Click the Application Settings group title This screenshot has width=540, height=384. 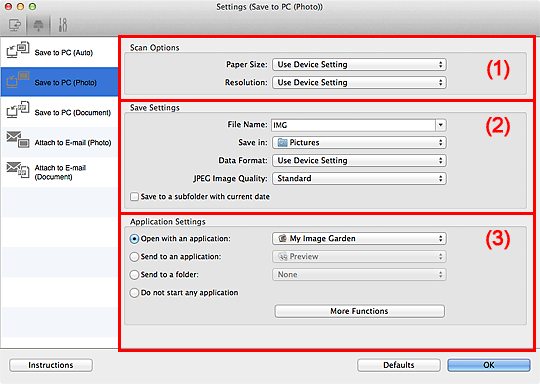(x=168, y=221)
